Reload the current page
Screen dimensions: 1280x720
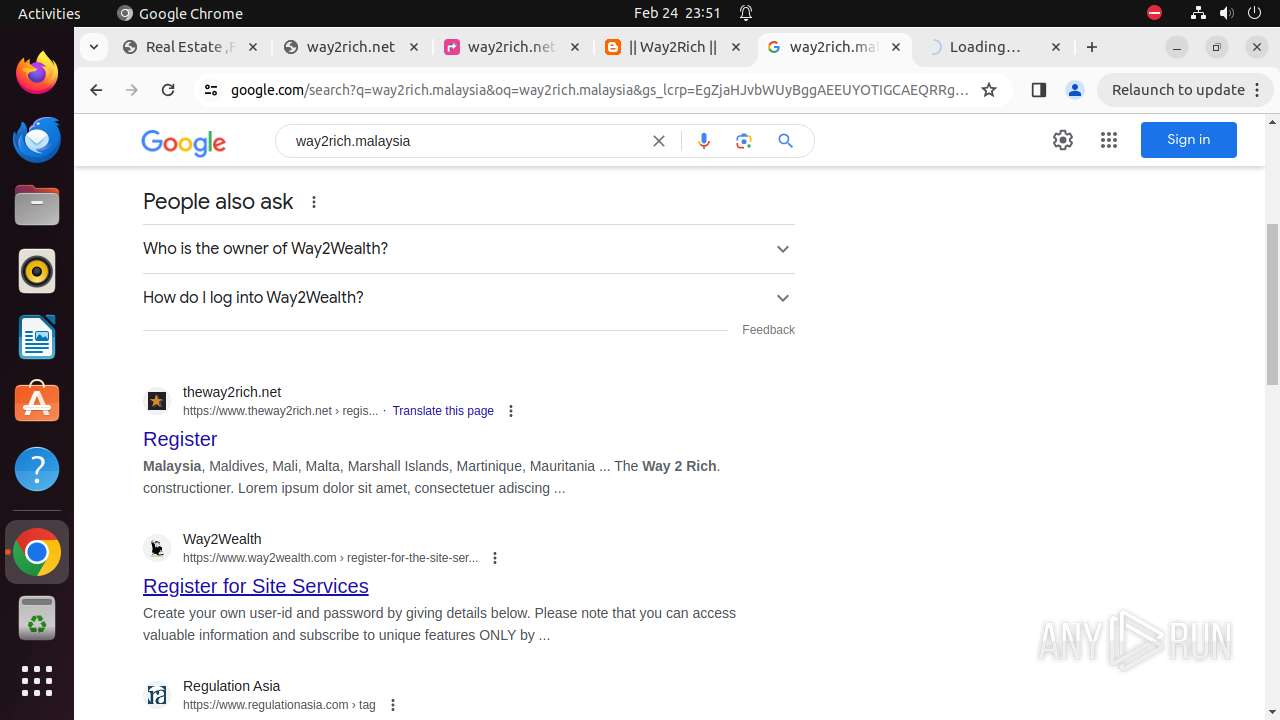(168, 90)
